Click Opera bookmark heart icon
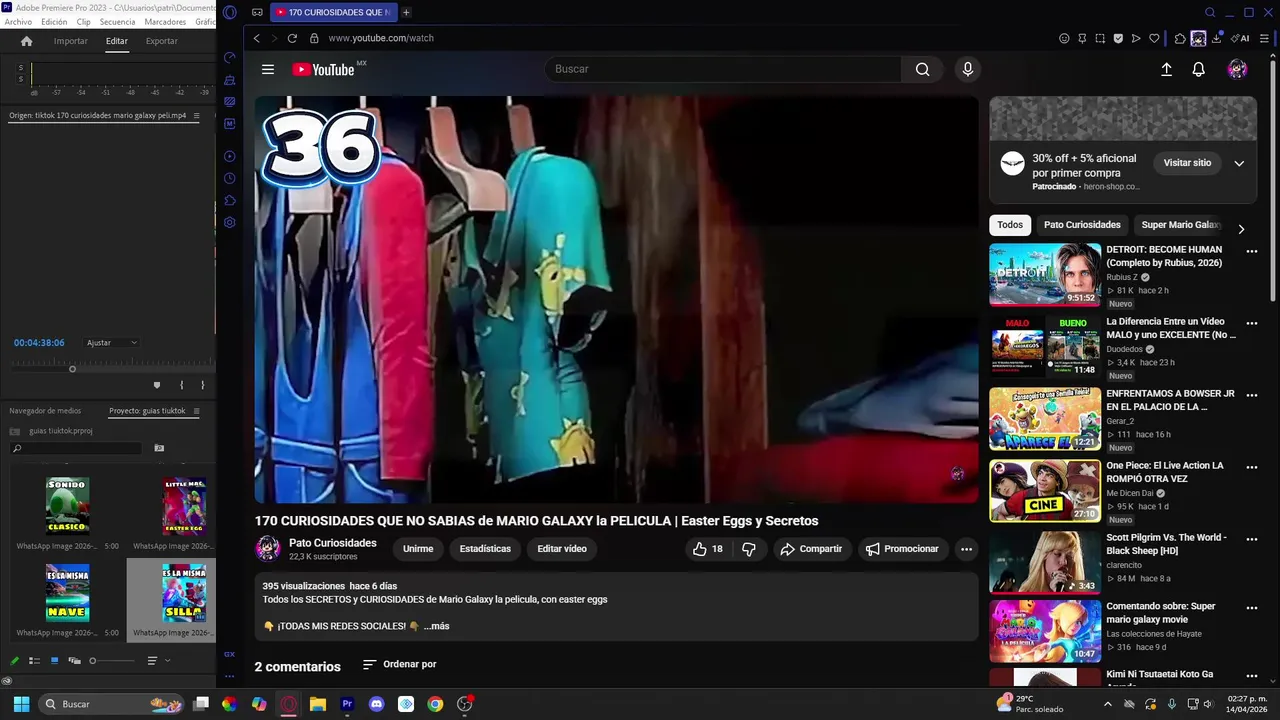Image resolution: width=1280 pixels, height=720 pixels. click(x=1154, y=38)
